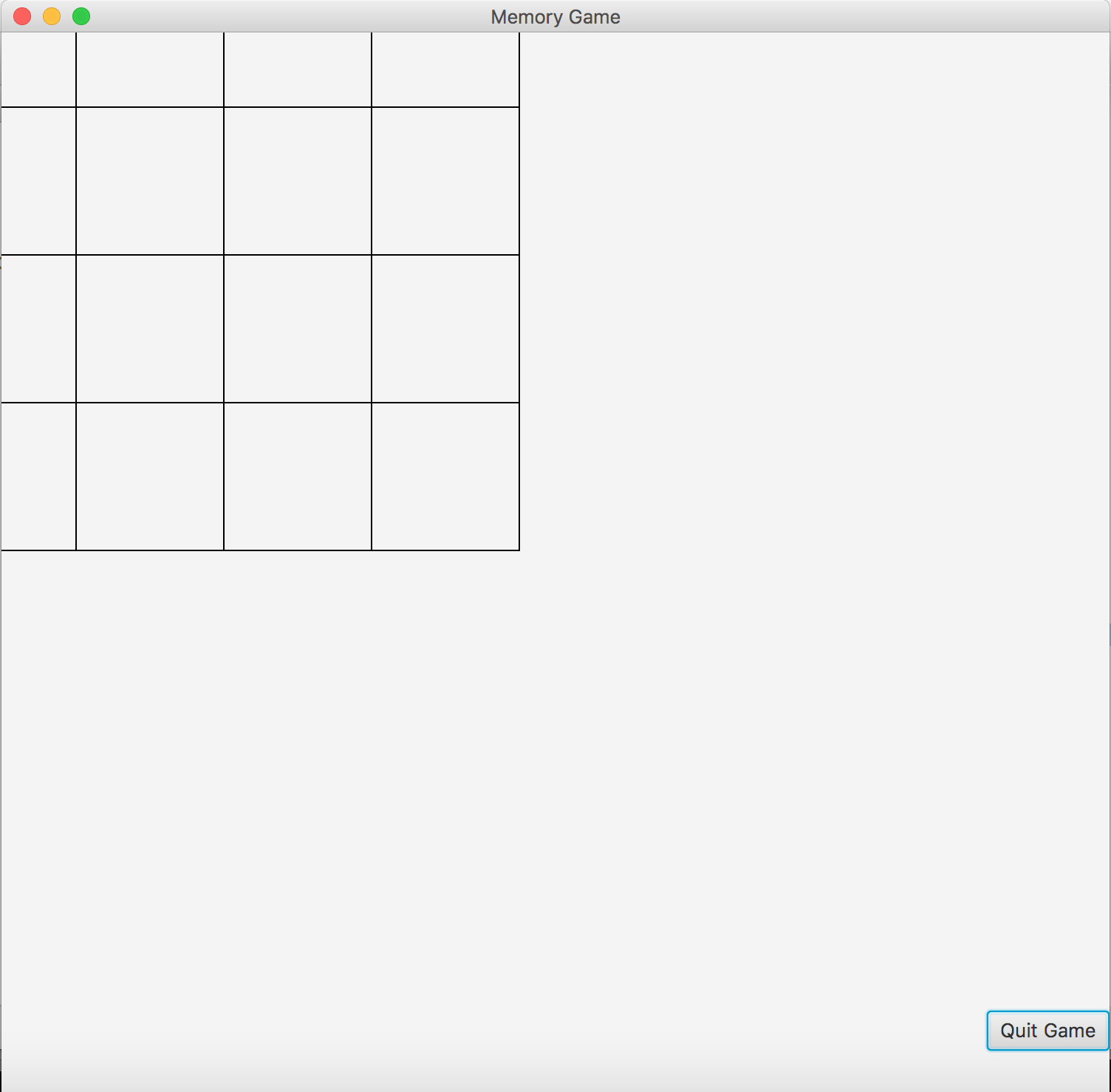Flip the bottom-row third-column card
The width and height of the screenshot is (1111, 1092).
(298, 477)
